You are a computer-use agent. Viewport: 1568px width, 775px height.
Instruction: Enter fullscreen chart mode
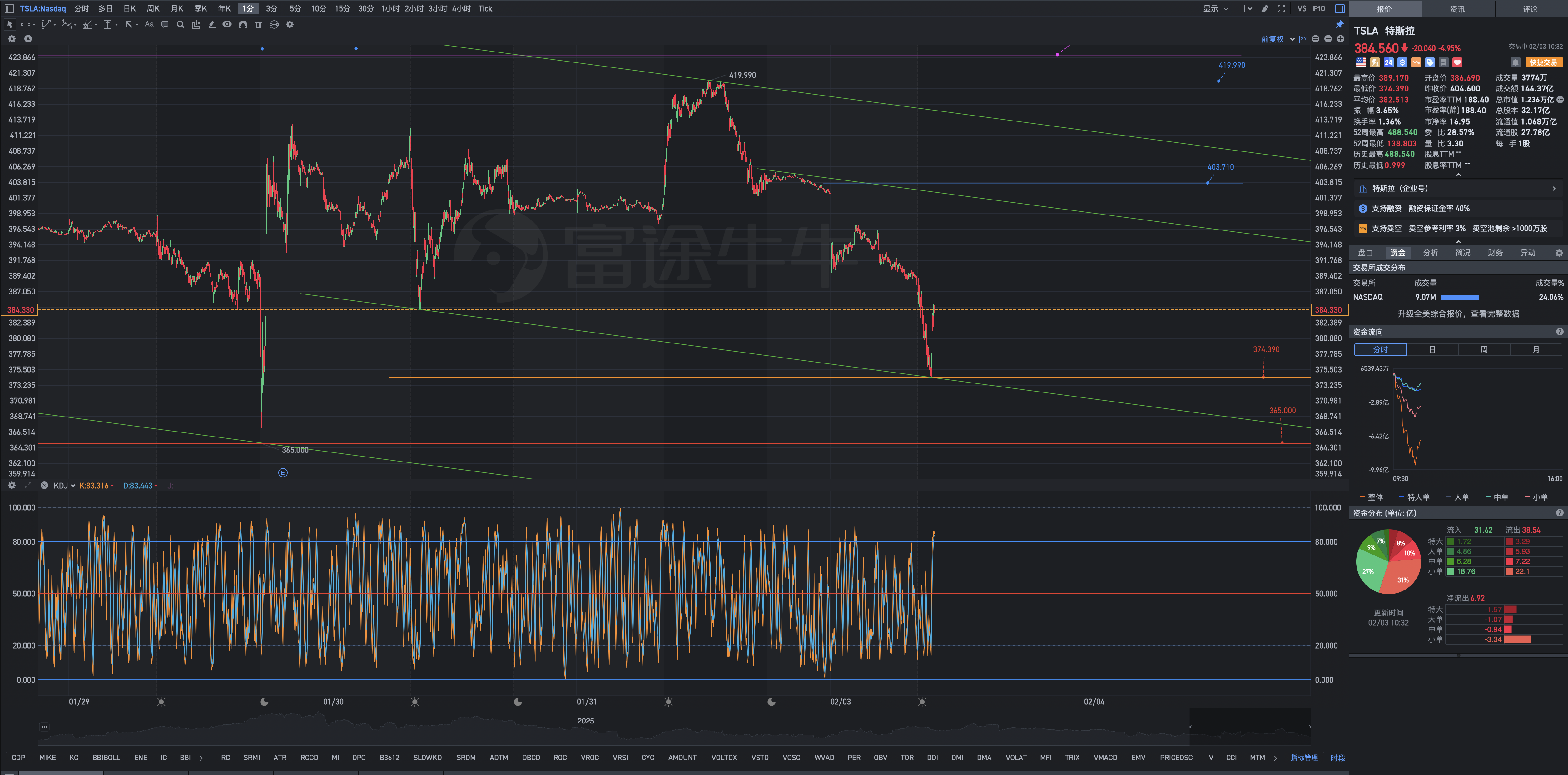coord(1281,8)
